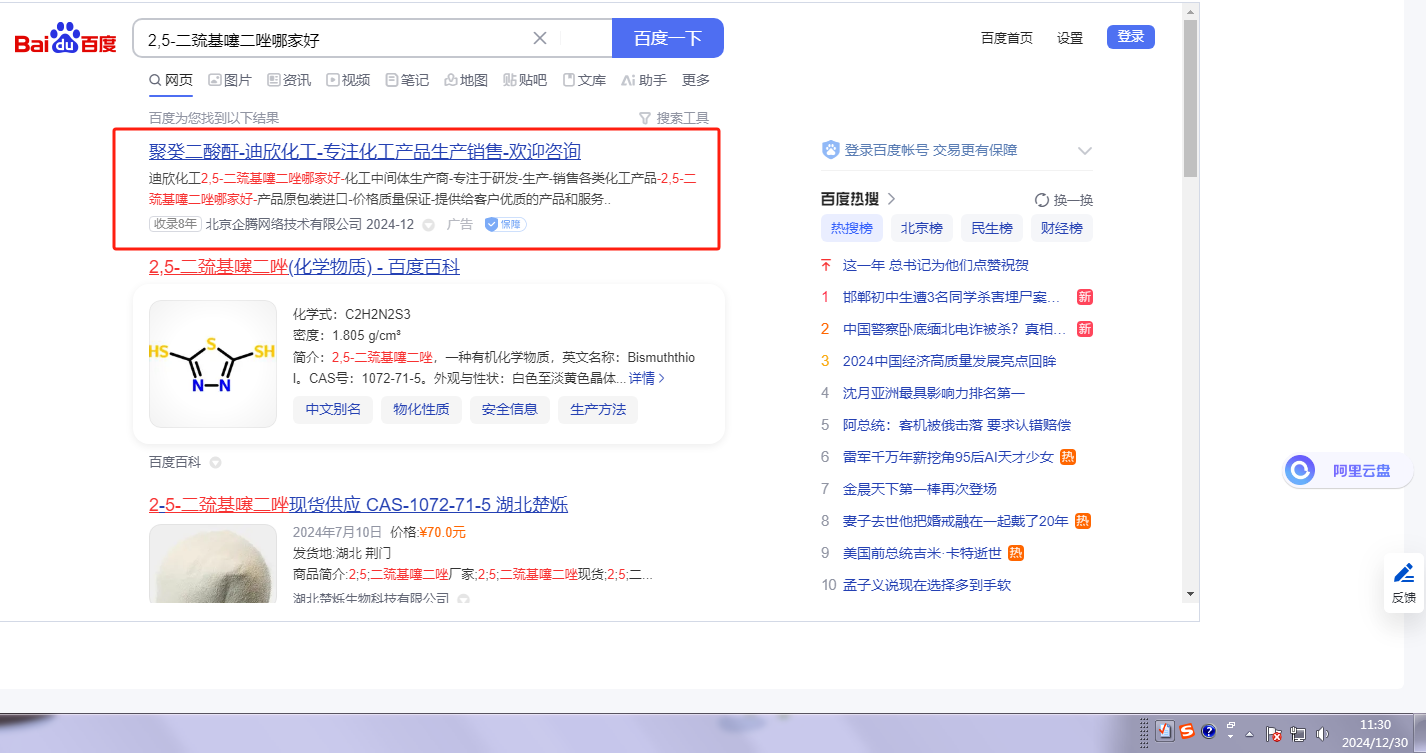Click the volume speaker tray icon
1426x753 pixels.
1323,733
